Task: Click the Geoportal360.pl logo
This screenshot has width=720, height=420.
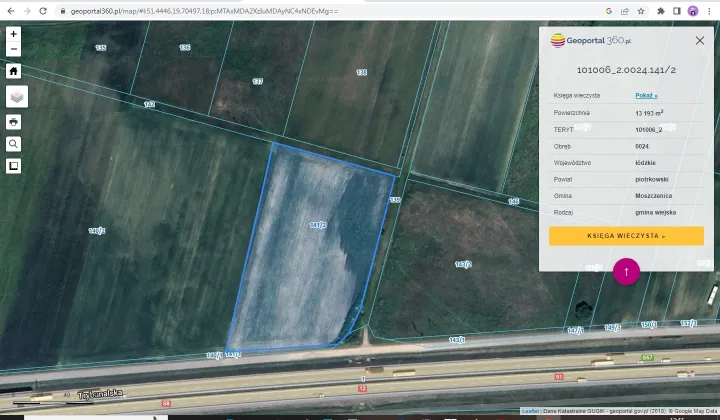Action: coord(591,41)
